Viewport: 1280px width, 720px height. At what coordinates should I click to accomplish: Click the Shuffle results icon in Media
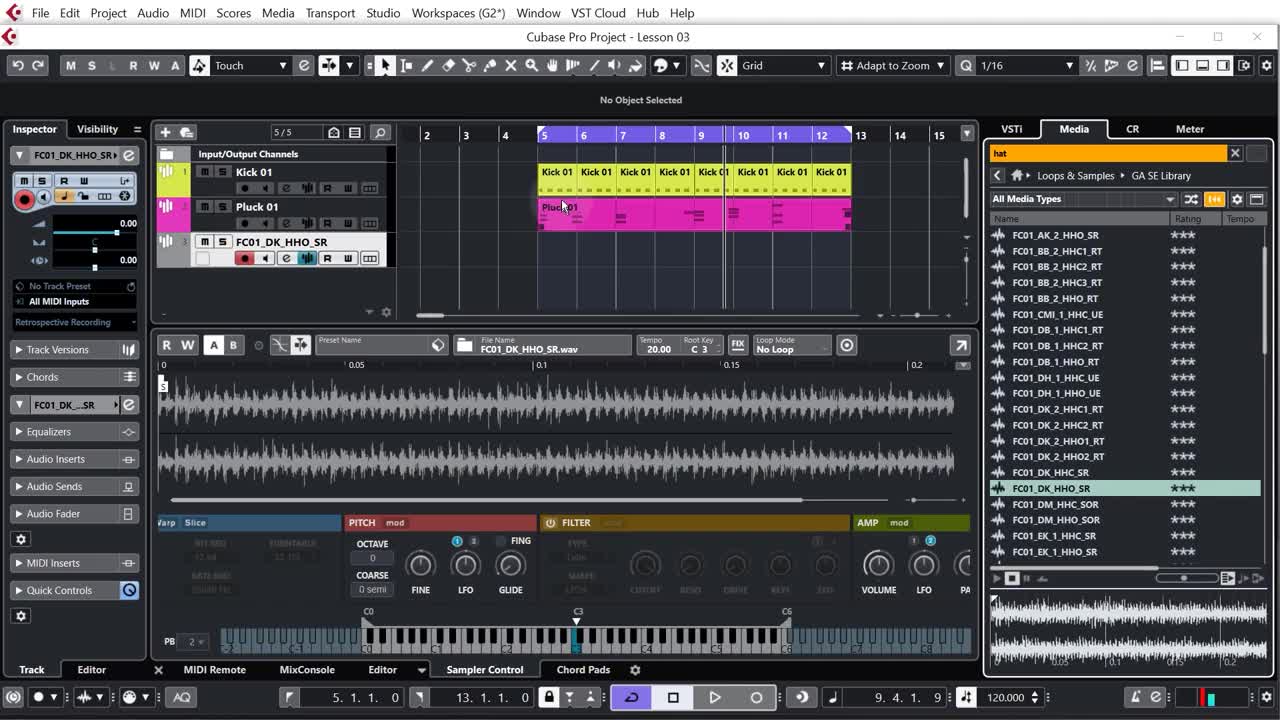1191,199
